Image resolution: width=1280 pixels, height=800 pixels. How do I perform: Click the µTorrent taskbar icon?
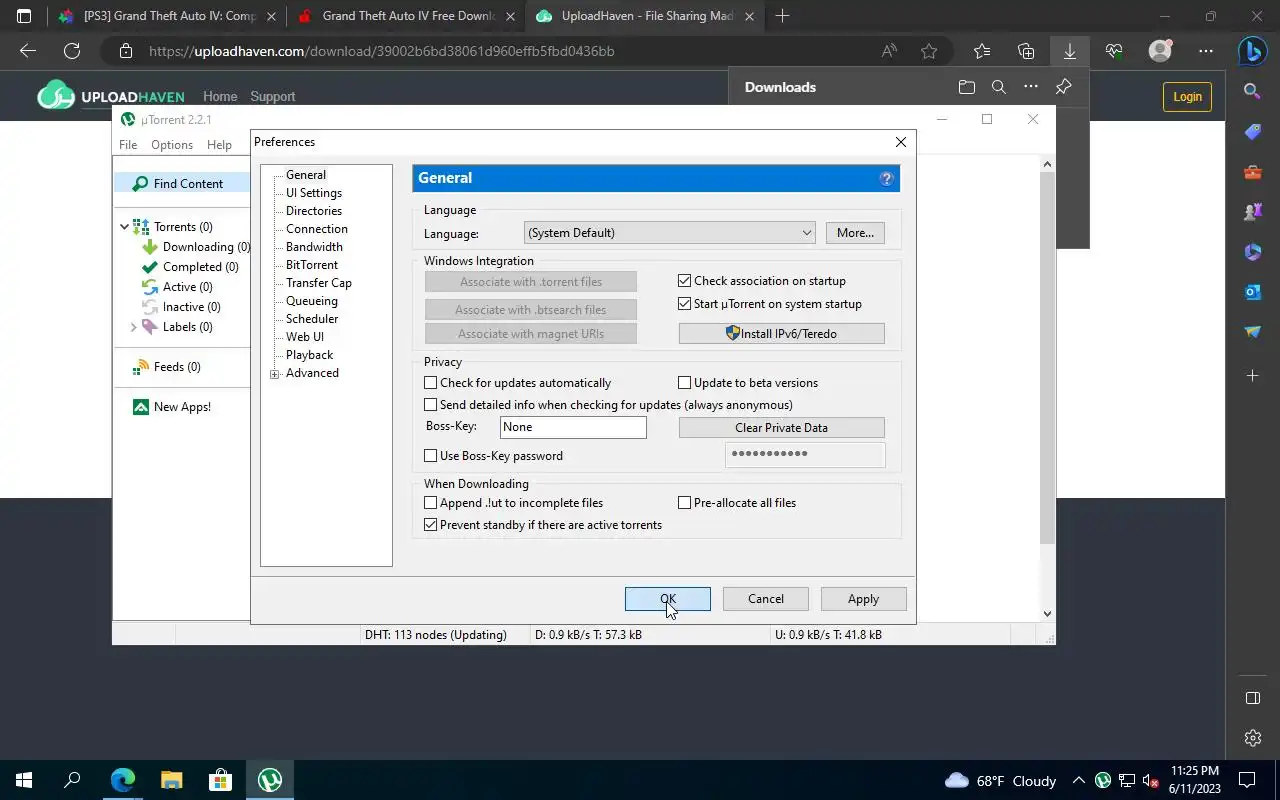269,780
